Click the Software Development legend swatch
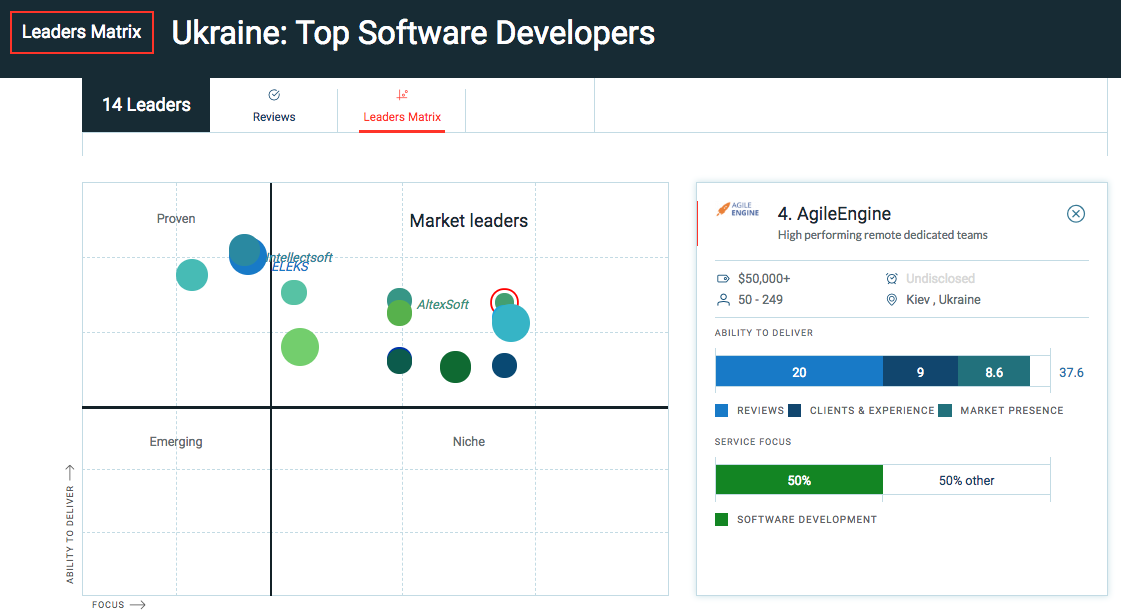This screenshot has height=611, width=1121. pyautogui.click(x=721, y=520)
